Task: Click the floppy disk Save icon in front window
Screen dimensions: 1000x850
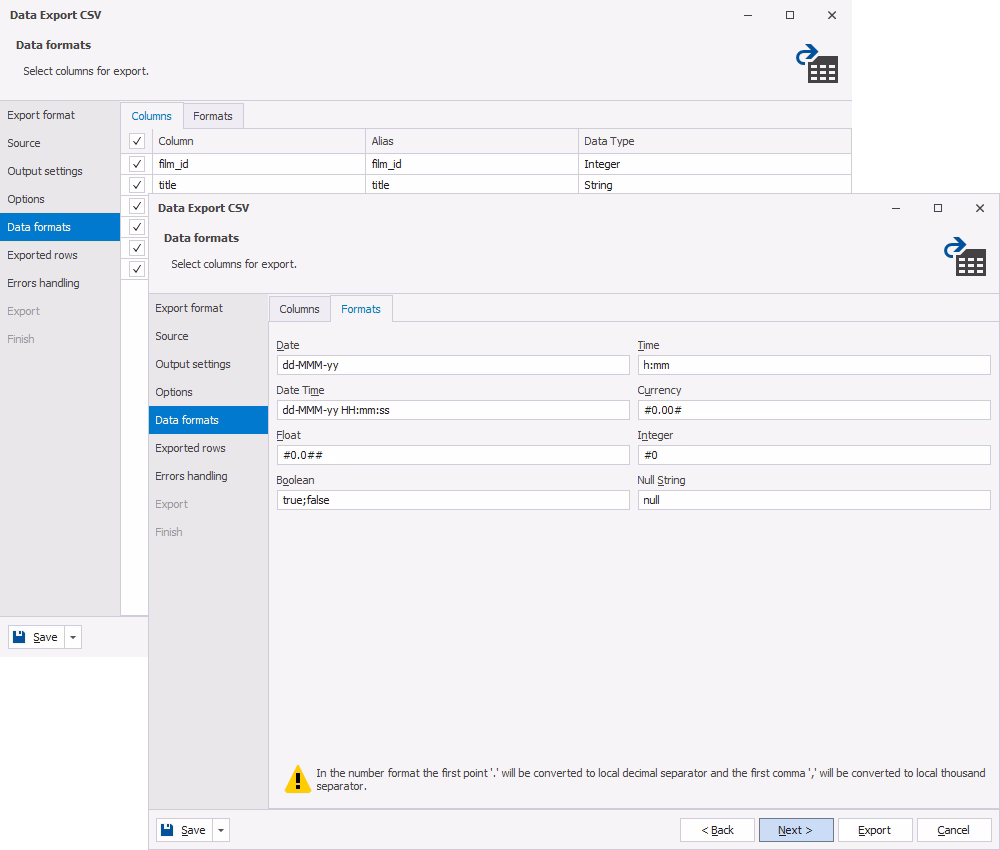Action: coord(167,830)
